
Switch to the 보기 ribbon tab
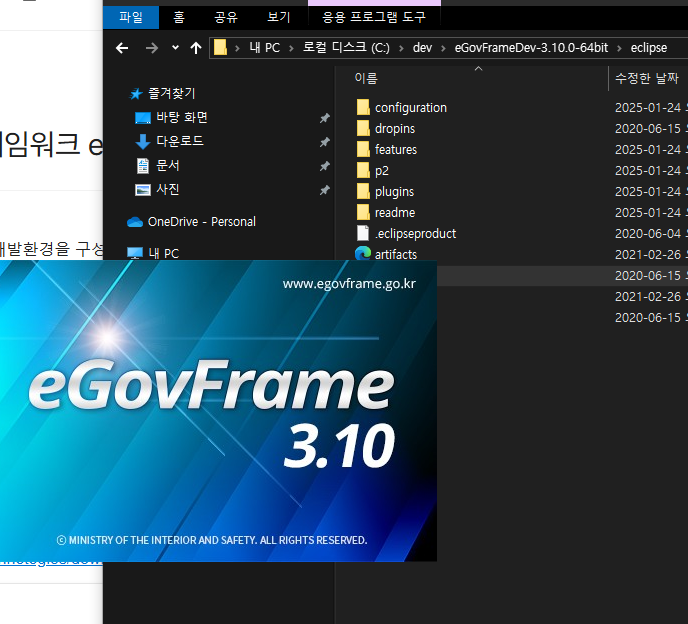click(279, 17)
